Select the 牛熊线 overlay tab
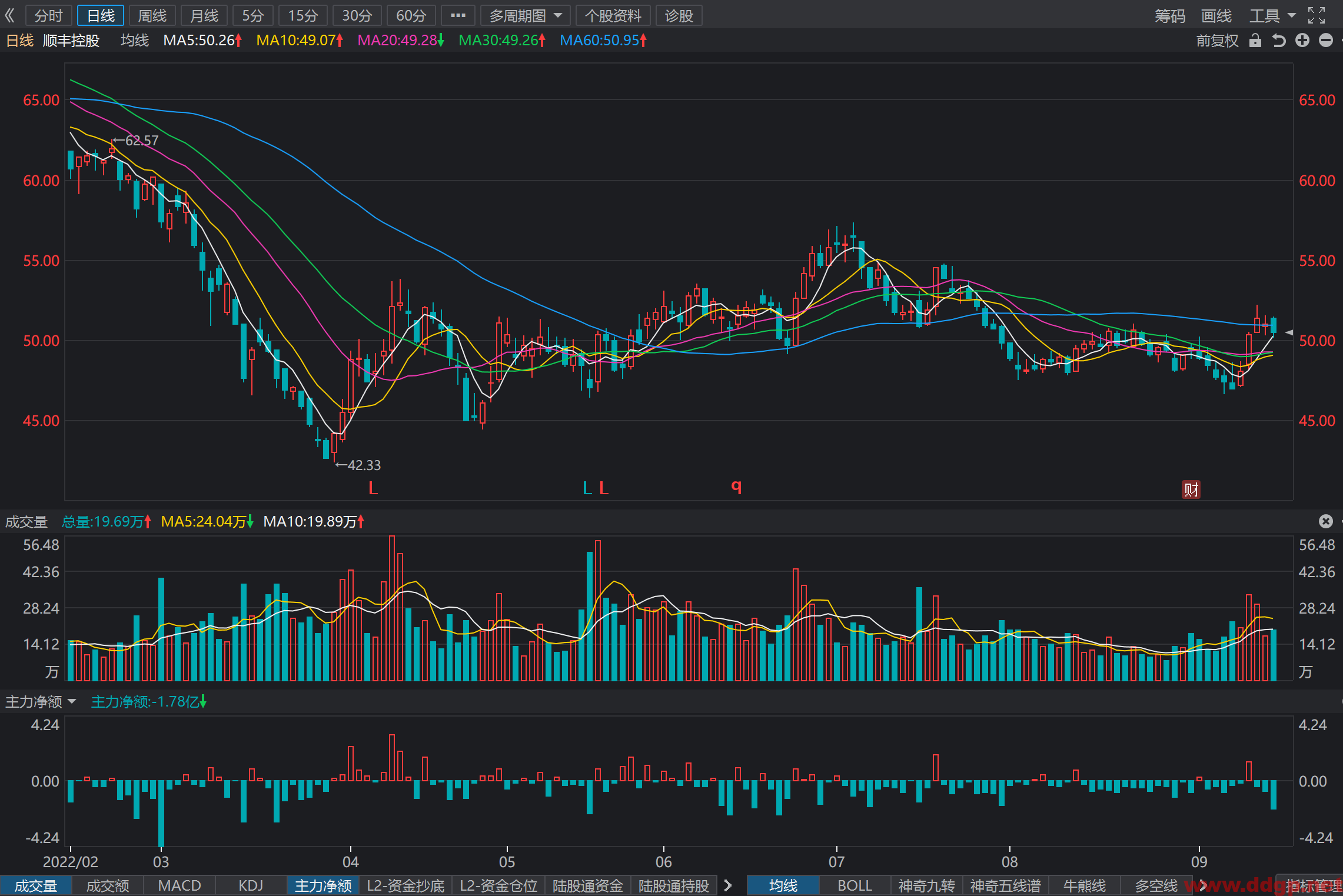The width and height of the screenshot is (1343, 896). [x=1085, y=885]
